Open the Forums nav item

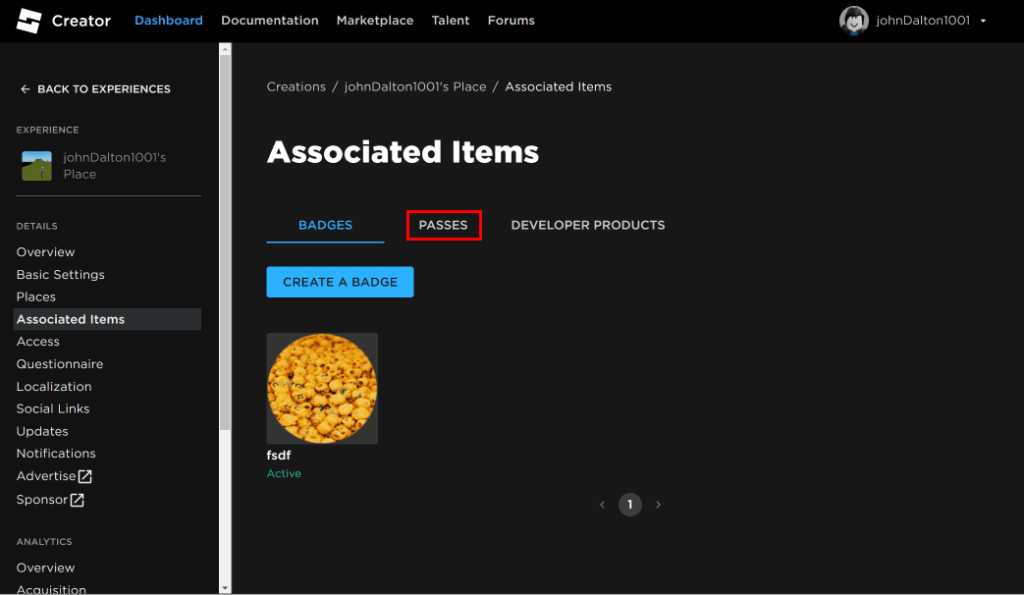[x=511, y=20]
